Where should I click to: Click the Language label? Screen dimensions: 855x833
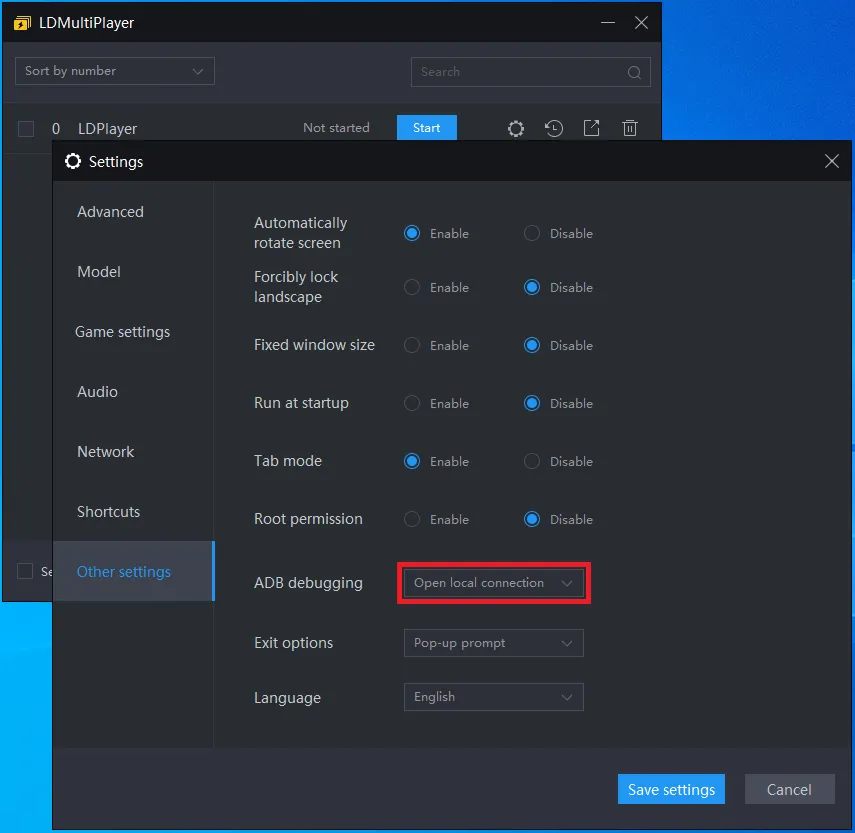pos(287,698)
